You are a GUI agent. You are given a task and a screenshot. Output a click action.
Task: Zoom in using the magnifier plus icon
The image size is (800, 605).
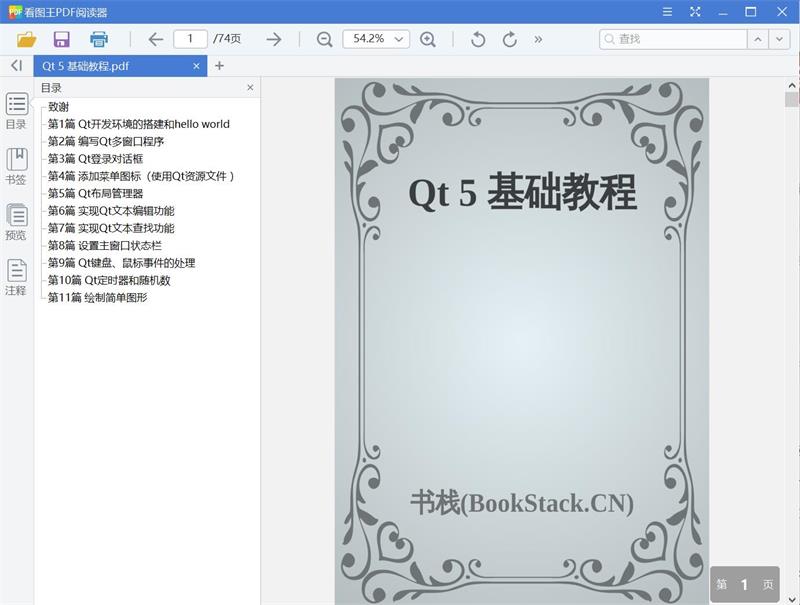coord(428,40)
